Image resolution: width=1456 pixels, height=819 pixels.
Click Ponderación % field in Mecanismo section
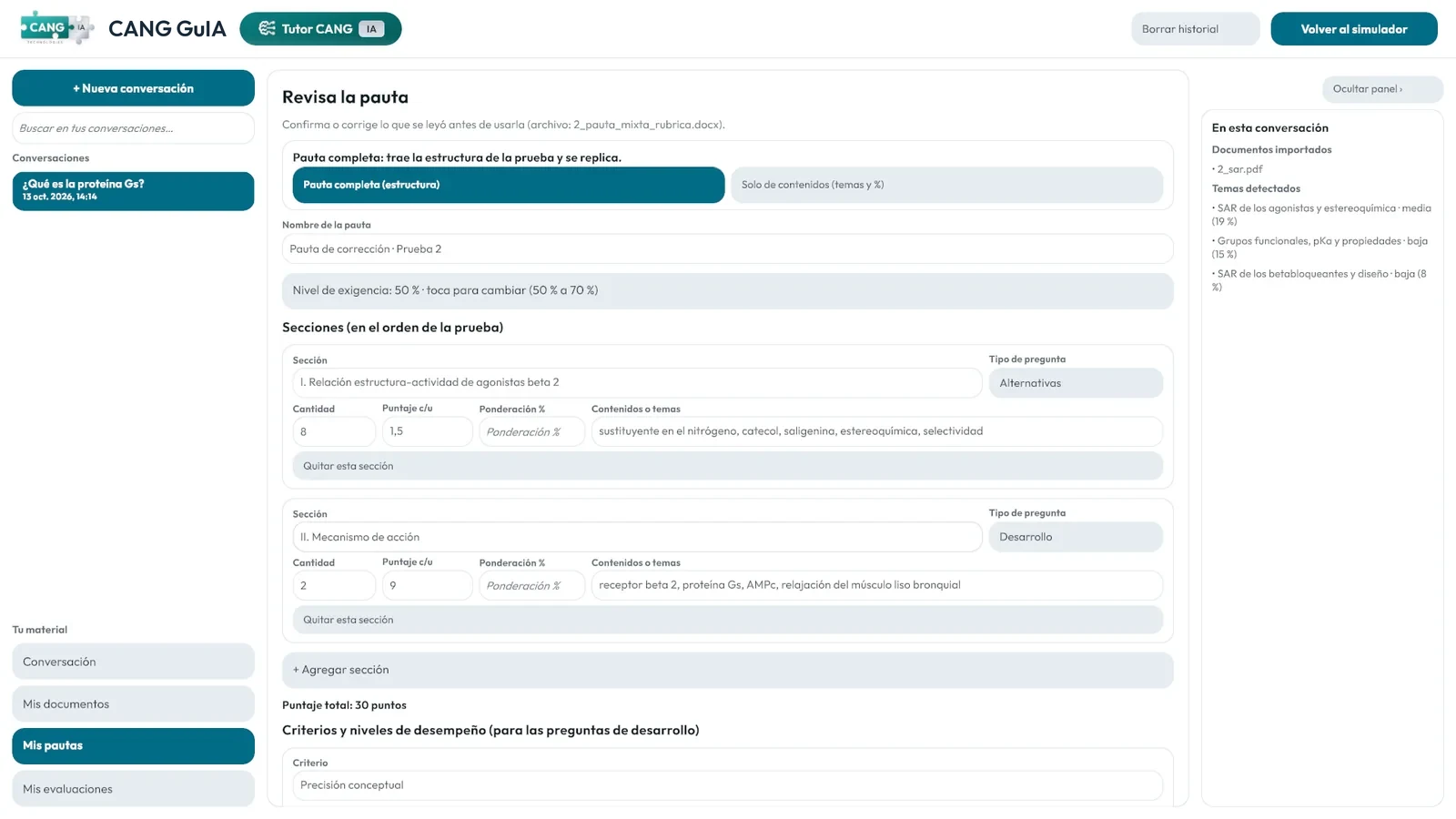[531, 586]
